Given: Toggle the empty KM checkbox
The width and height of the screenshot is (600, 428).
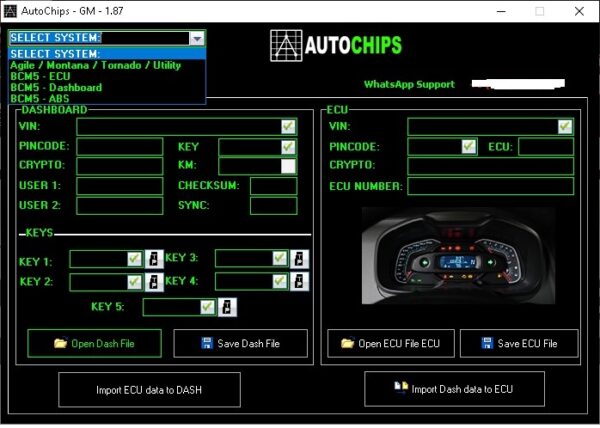Looking at the screenshot, I should [288, 166].
